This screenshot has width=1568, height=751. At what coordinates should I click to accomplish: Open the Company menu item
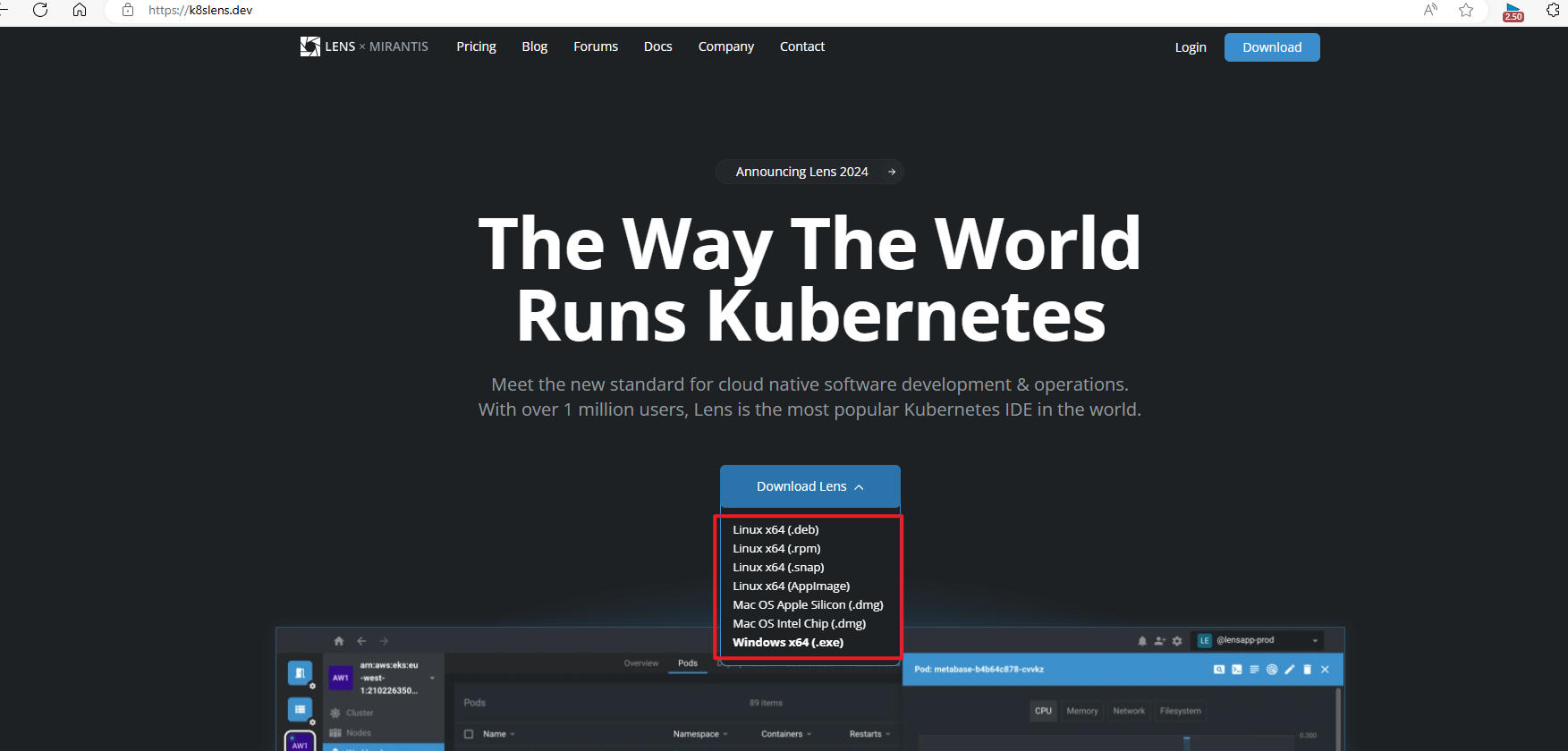(726, 46)
